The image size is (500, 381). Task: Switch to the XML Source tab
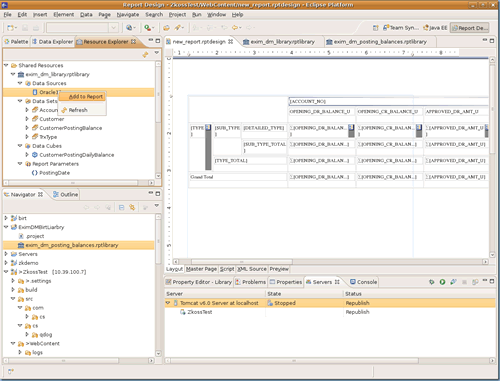tap(252, 269)
